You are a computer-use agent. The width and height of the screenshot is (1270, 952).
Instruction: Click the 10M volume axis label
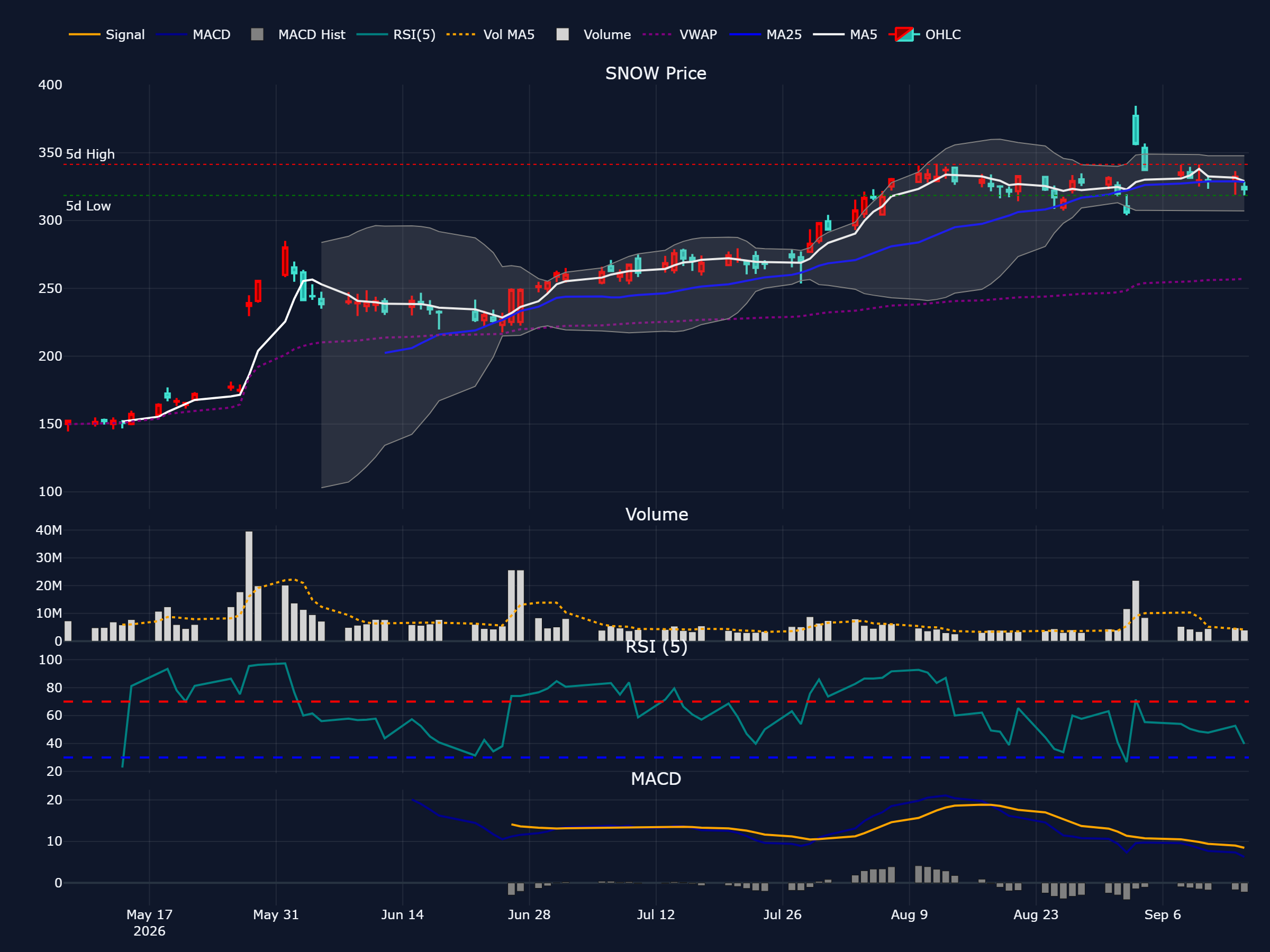tap(49, 614)
